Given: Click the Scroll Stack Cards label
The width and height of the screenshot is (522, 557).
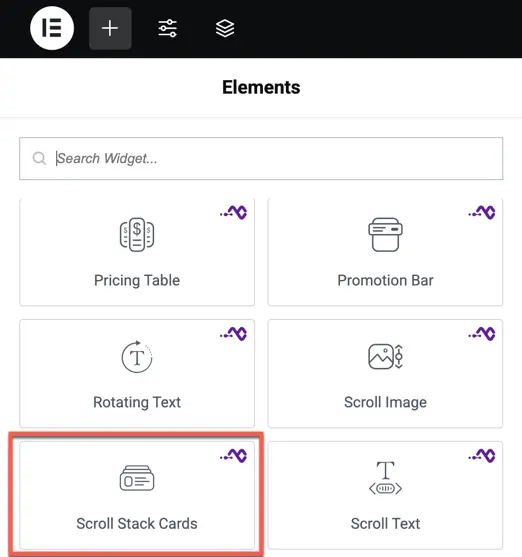Looking at the screenshot, I should pos(137,524).
